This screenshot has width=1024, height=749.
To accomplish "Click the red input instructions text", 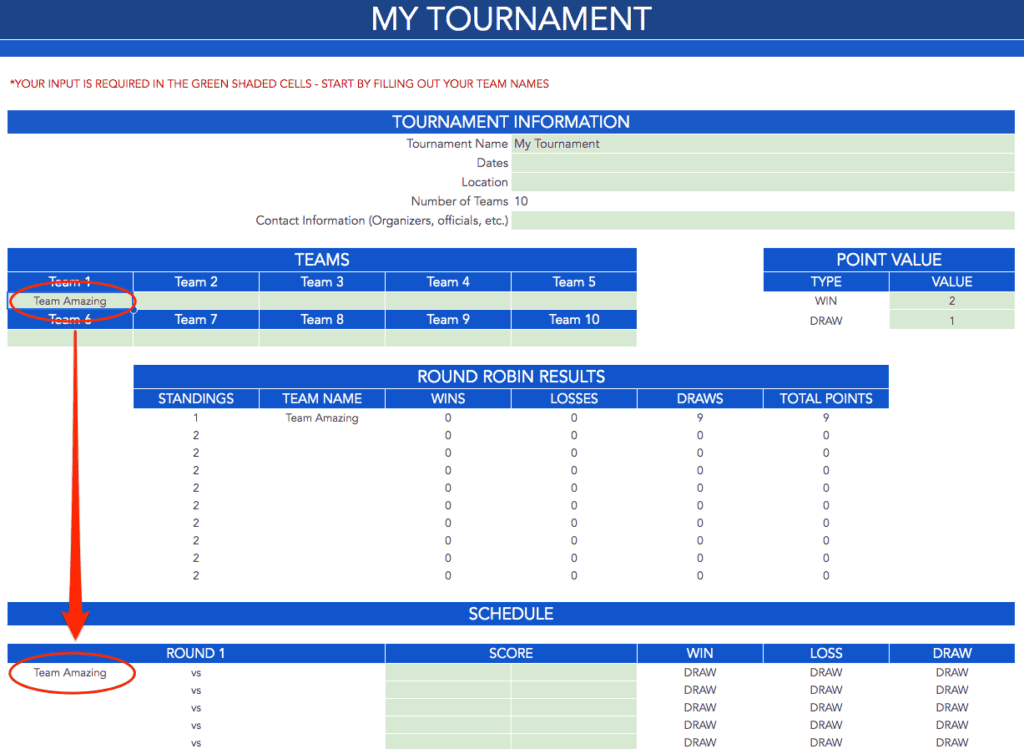I will pos(278,84).
